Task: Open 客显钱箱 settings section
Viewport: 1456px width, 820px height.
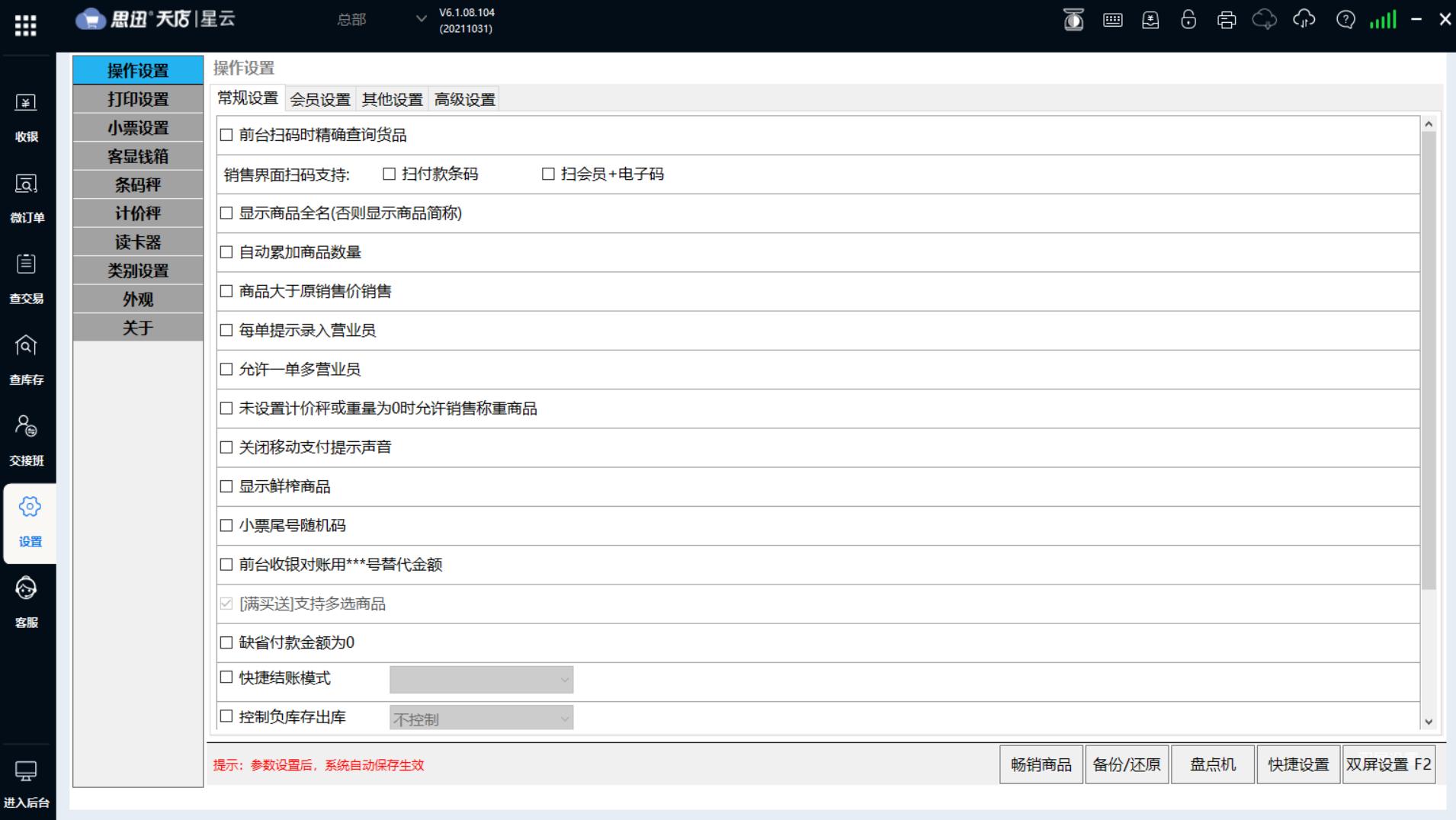Action: (138, 156)
